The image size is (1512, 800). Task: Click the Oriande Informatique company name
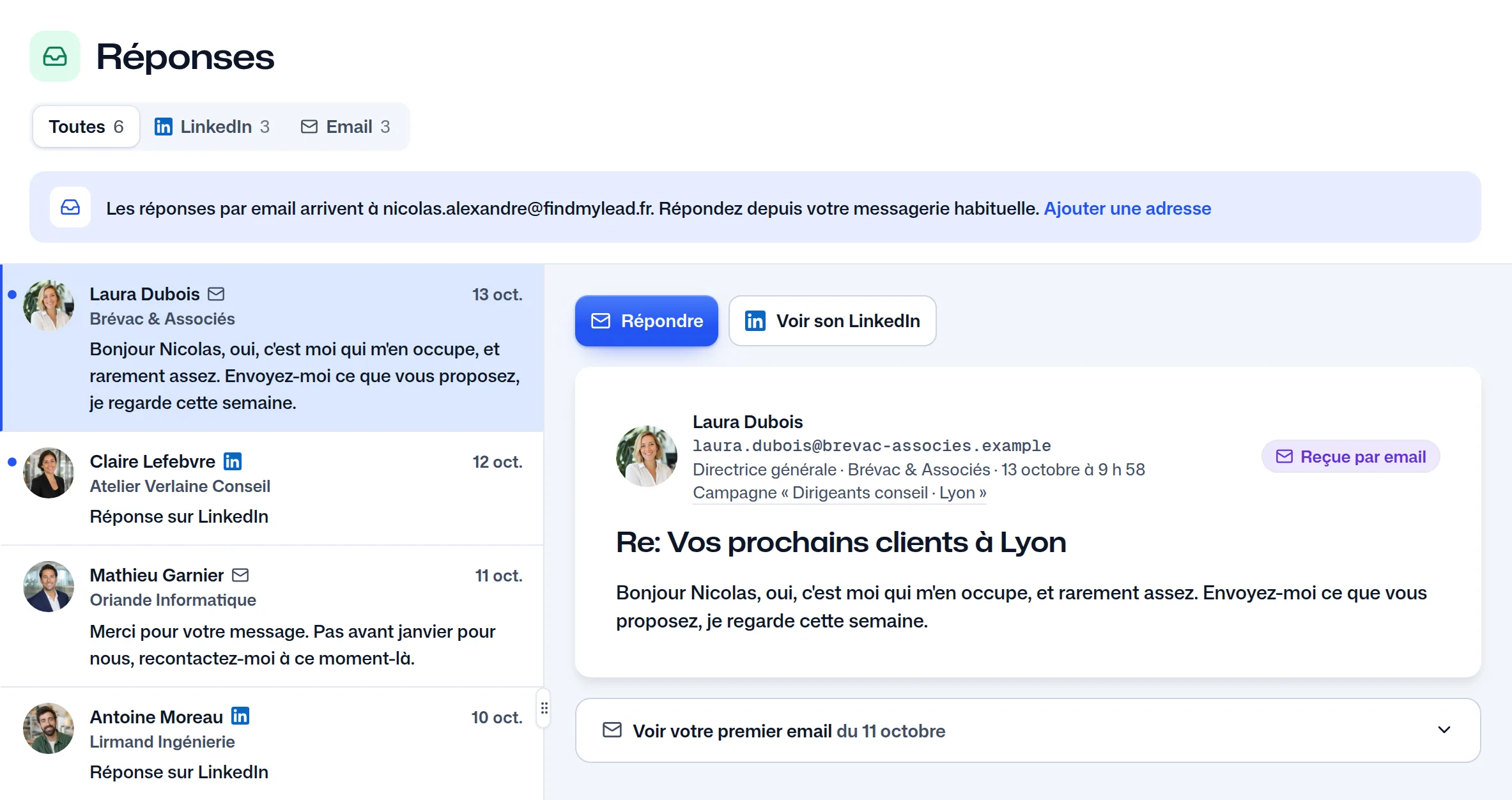[173, 600]
